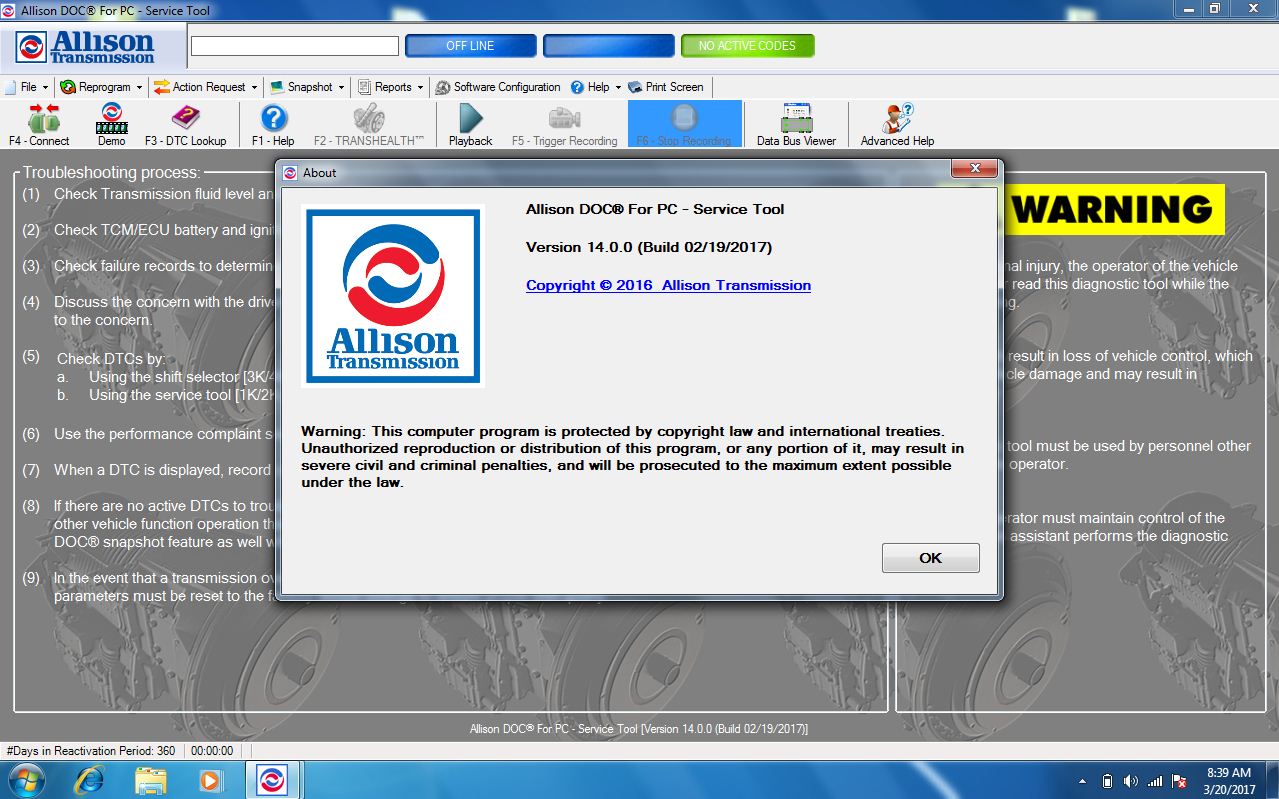
Task: Expand the Action Request dropdown arrow
Action: coord(255,87)
